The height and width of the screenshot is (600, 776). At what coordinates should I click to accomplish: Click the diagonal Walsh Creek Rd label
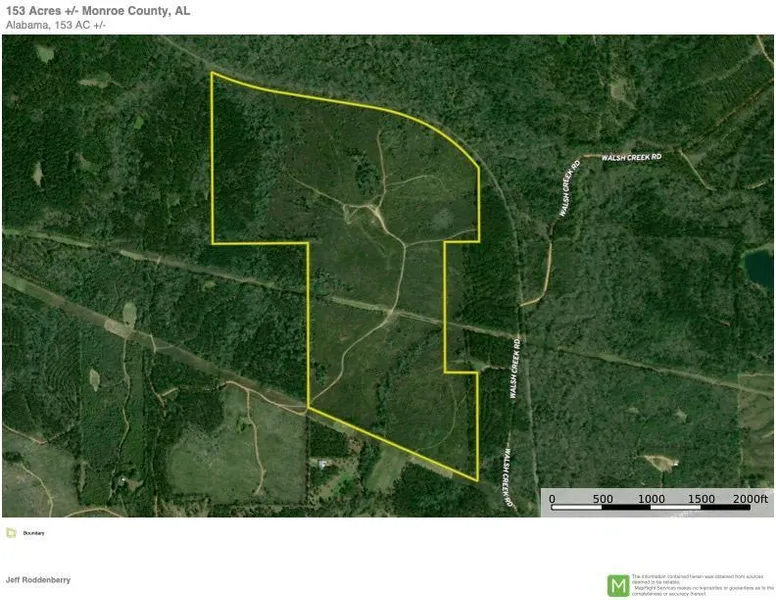tap(569, 188)
